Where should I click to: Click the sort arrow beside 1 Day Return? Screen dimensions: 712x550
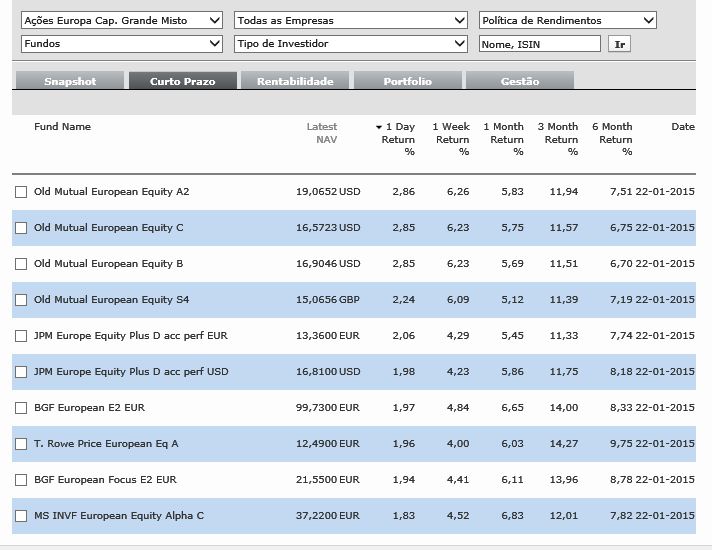click(x=378, y=128)
